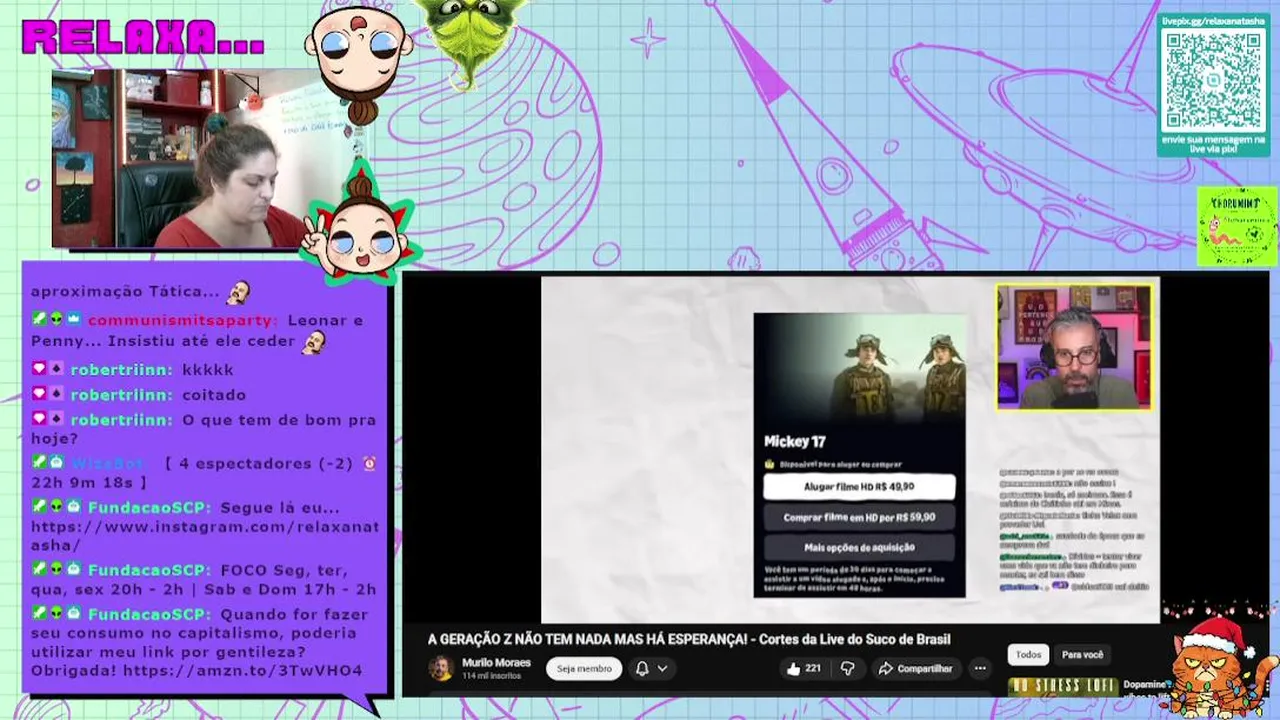
Task: Open the three-dot more actions menu
Action: (x=980, y=668)
